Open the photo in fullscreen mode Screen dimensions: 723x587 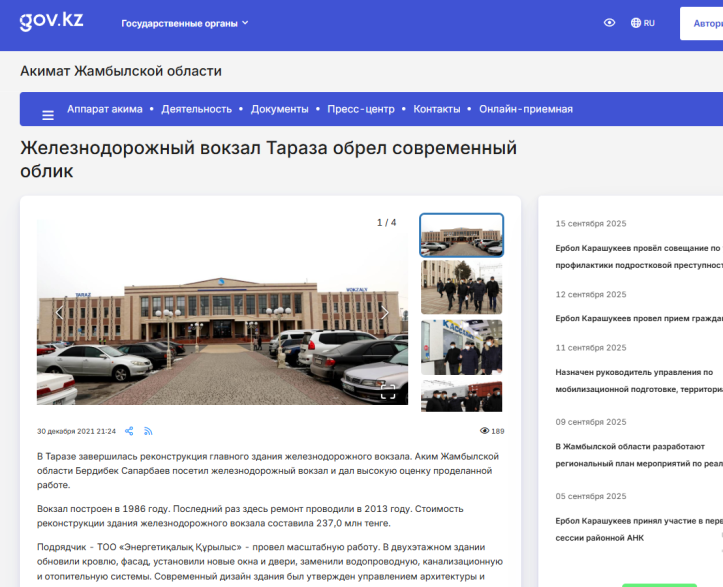(388, 391)
